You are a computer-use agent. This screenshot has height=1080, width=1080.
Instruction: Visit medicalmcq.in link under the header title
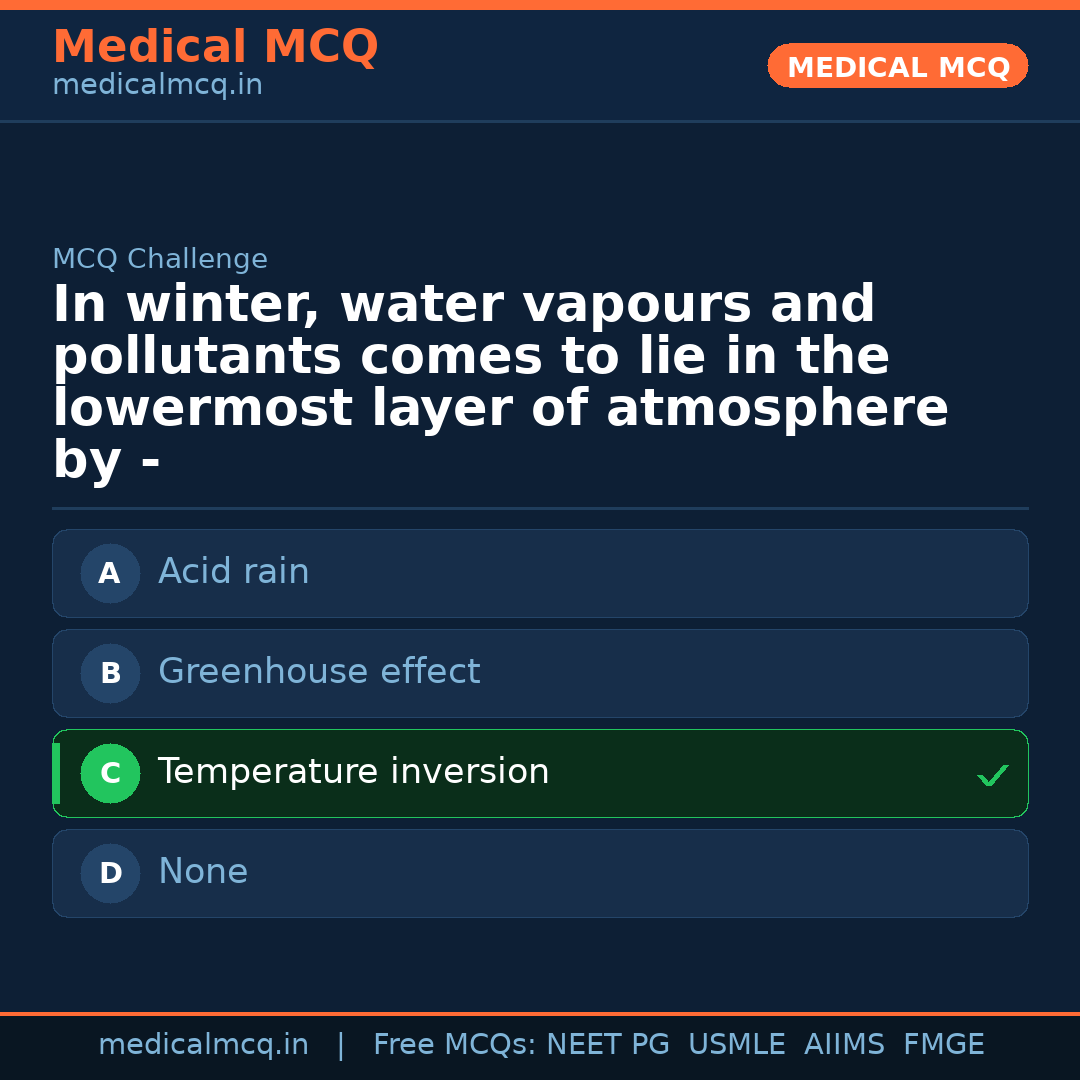click(x=157, y=86)
